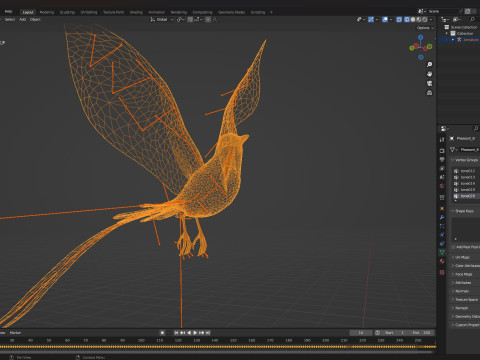Play the animation forward

click(x=195, y=333)
